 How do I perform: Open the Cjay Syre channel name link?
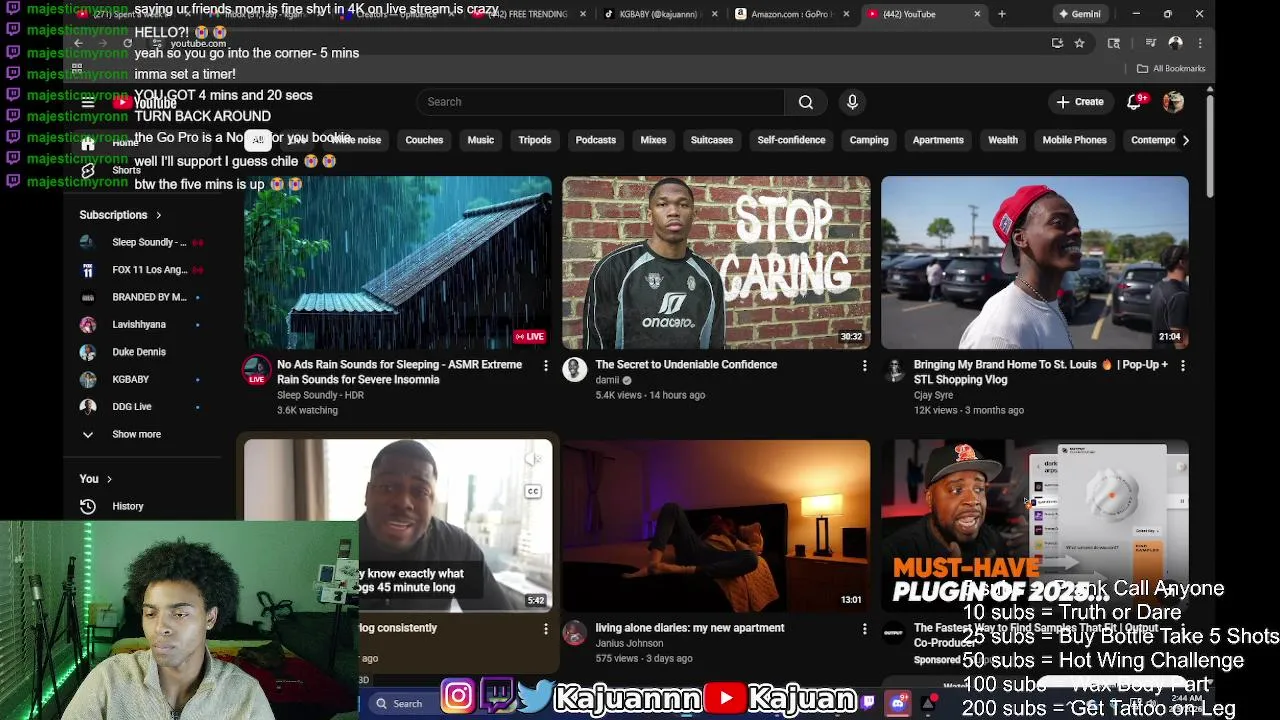pos(933,395)
